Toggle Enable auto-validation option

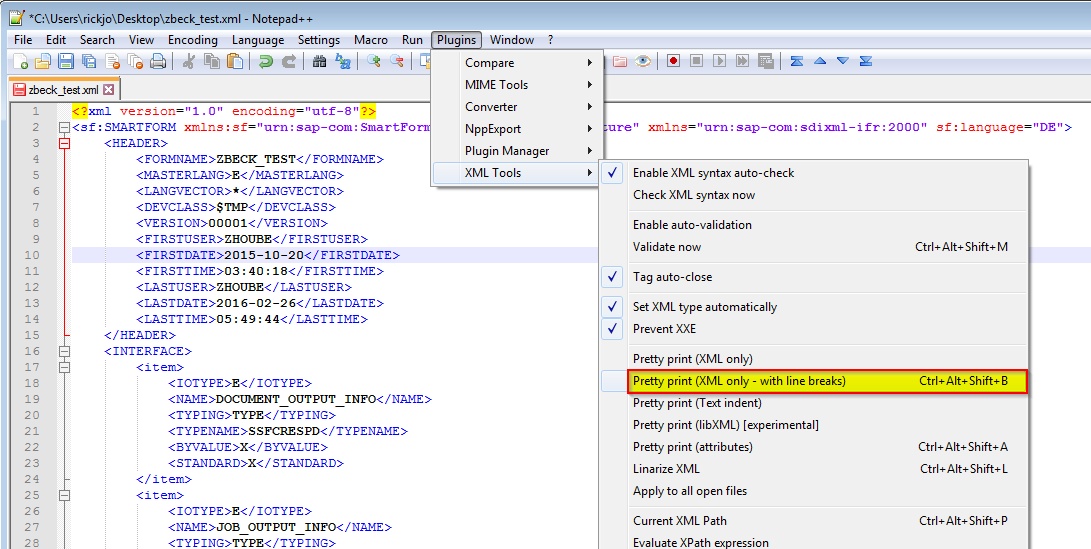(x=814, y=225)
